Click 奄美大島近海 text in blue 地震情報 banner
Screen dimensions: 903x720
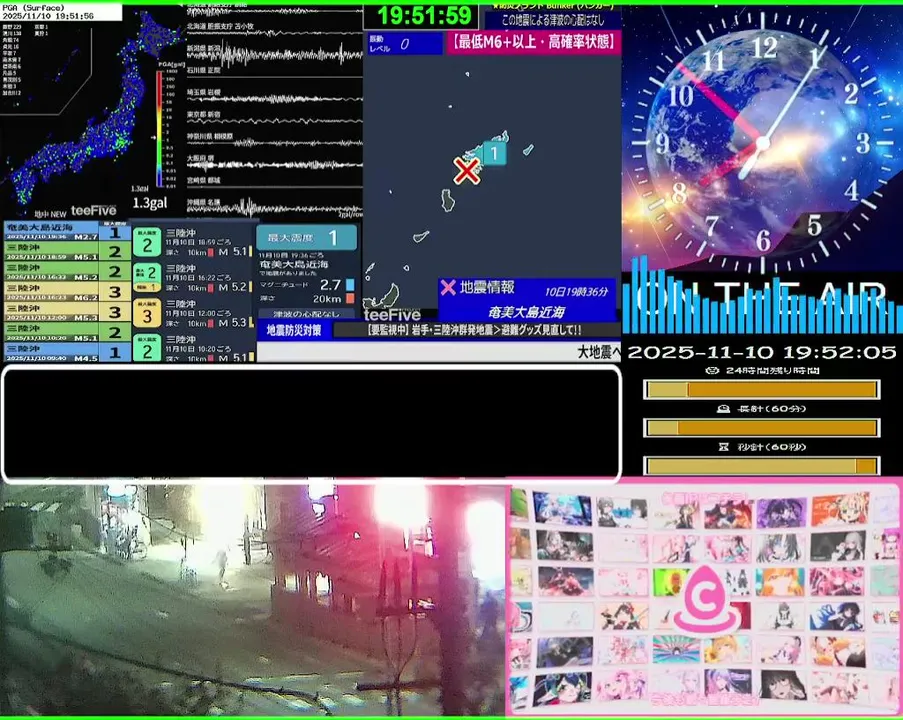click(526, 312)
